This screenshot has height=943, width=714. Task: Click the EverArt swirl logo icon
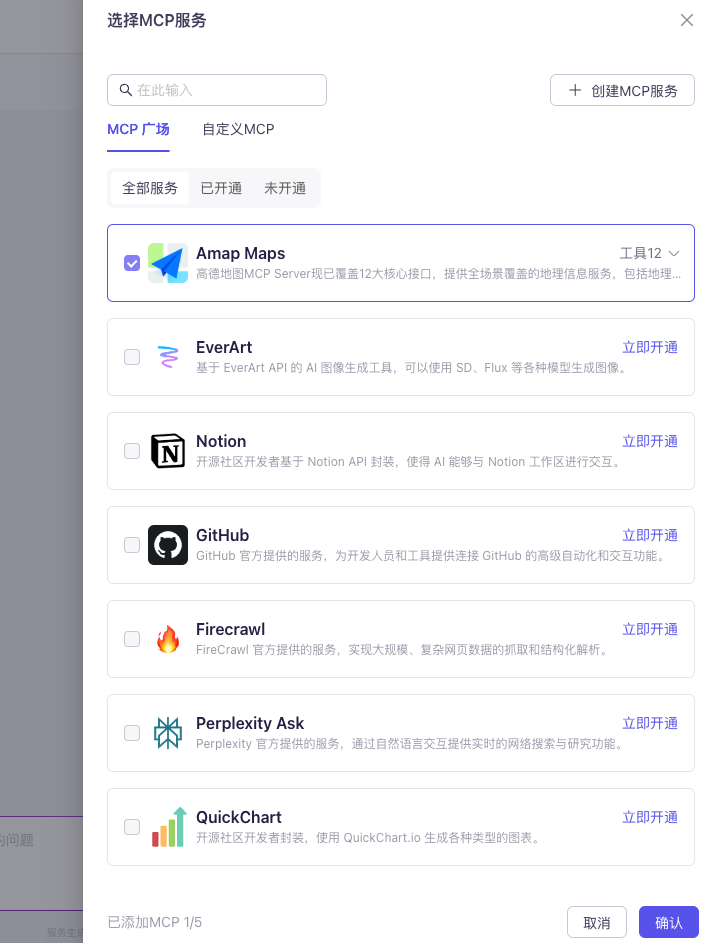pyautogui.click(x=168, y=357)
